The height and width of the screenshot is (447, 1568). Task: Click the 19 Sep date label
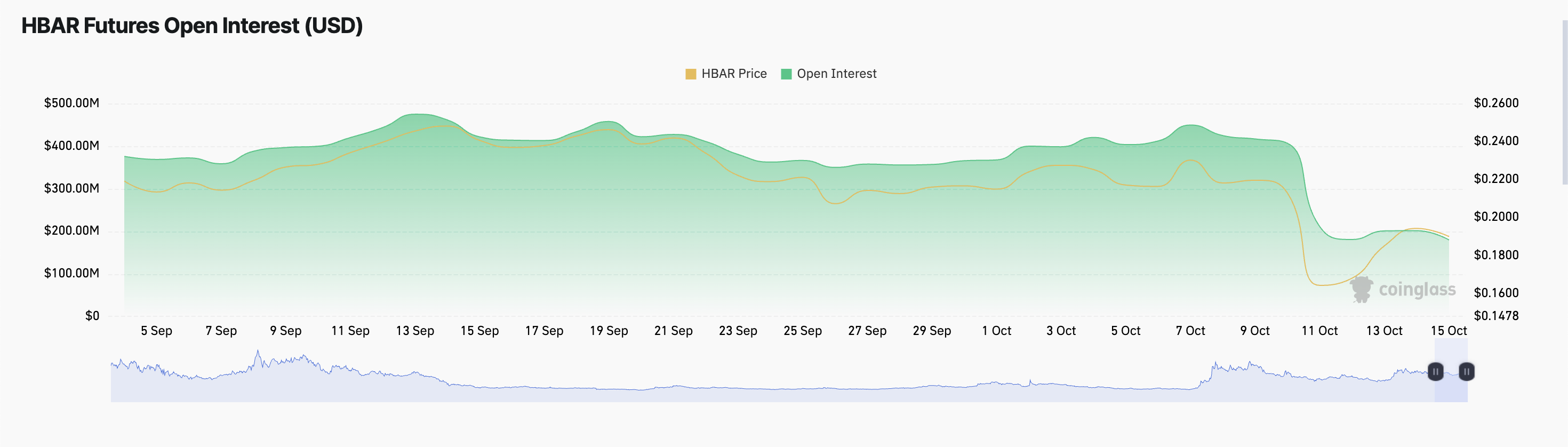click(608, 331)
